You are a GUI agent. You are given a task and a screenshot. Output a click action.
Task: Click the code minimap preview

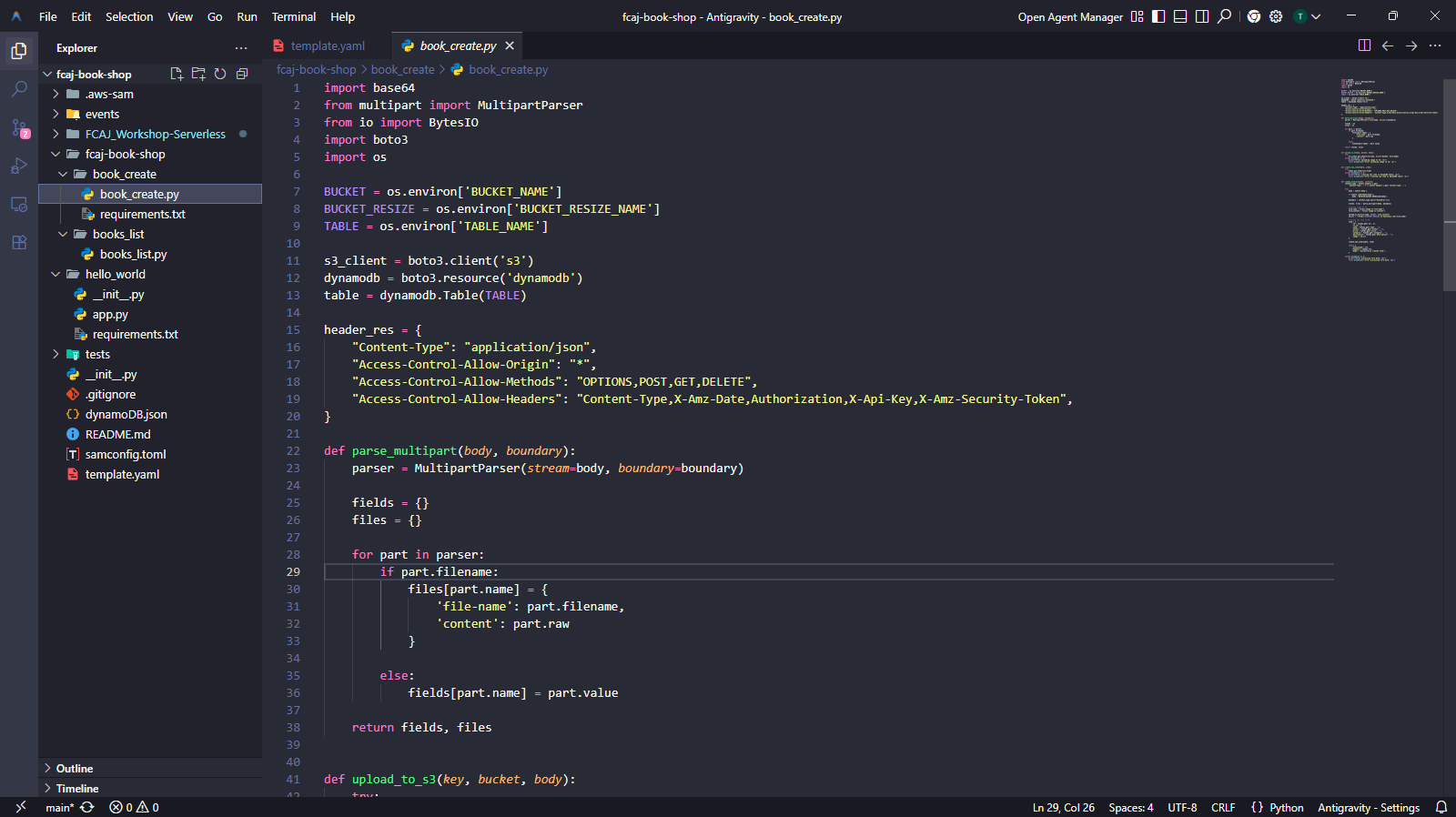click(1389, 169)
